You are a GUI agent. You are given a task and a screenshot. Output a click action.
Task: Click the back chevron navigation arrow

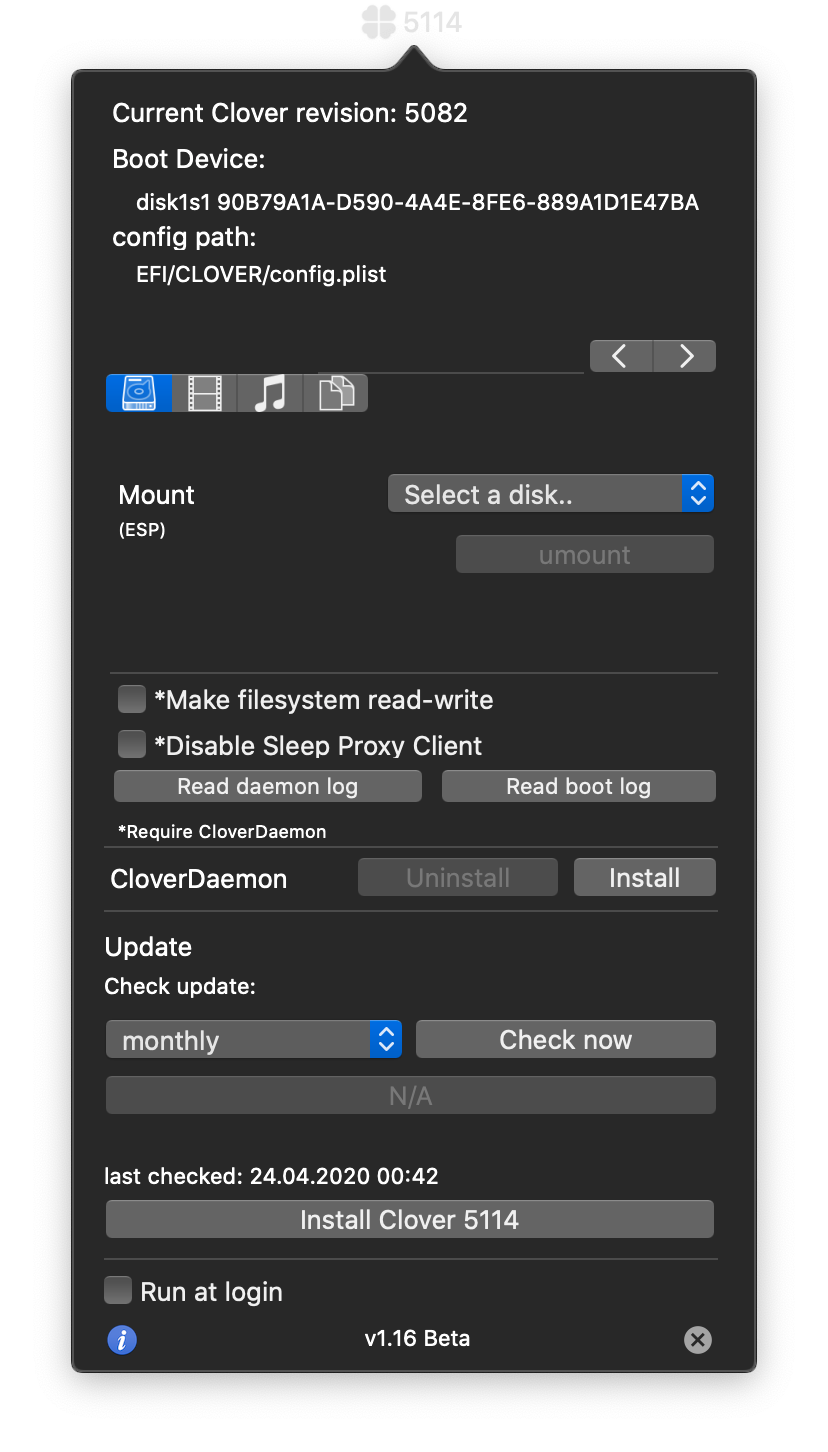point(620,355)
